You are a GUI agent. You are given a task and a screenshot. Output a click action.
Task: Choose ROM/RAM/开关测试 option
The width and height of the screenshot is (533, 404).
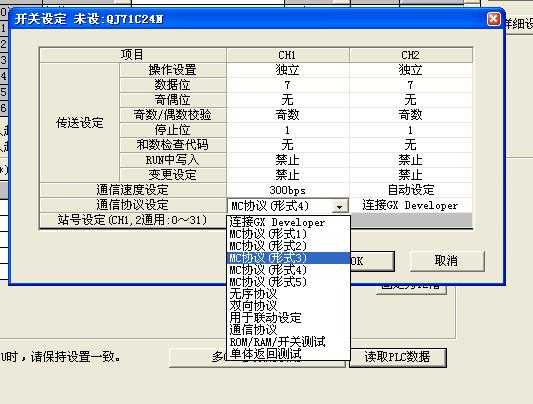coord(288,341)
